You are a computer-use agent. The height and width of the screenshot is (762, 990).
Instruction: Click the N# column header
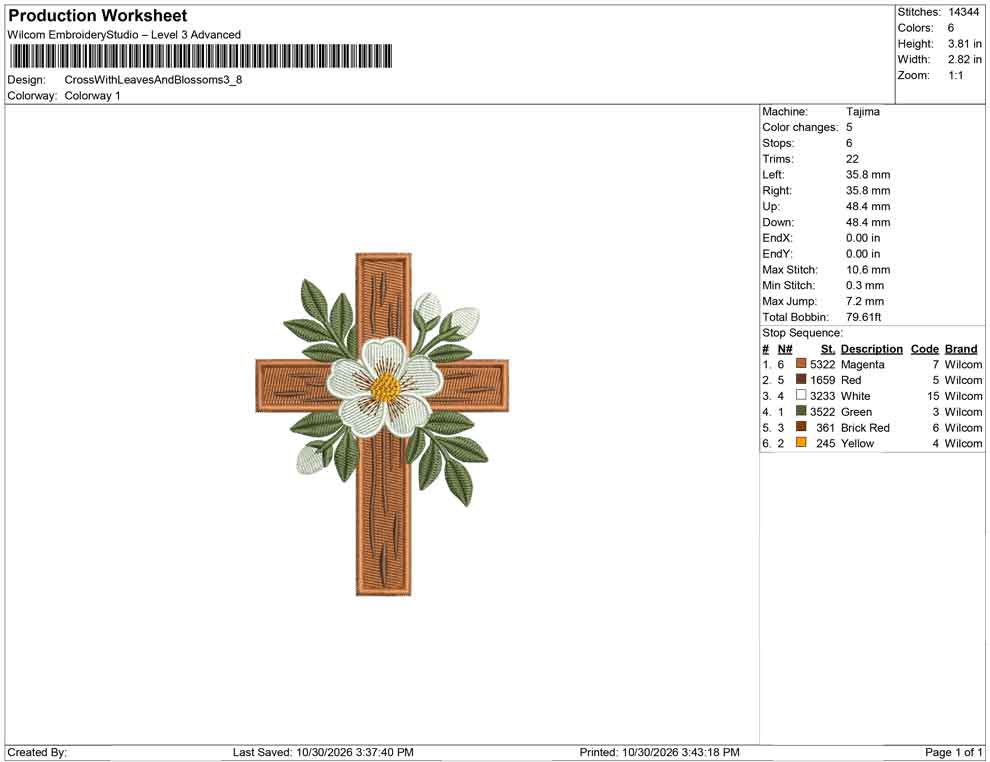pos(785,348)
